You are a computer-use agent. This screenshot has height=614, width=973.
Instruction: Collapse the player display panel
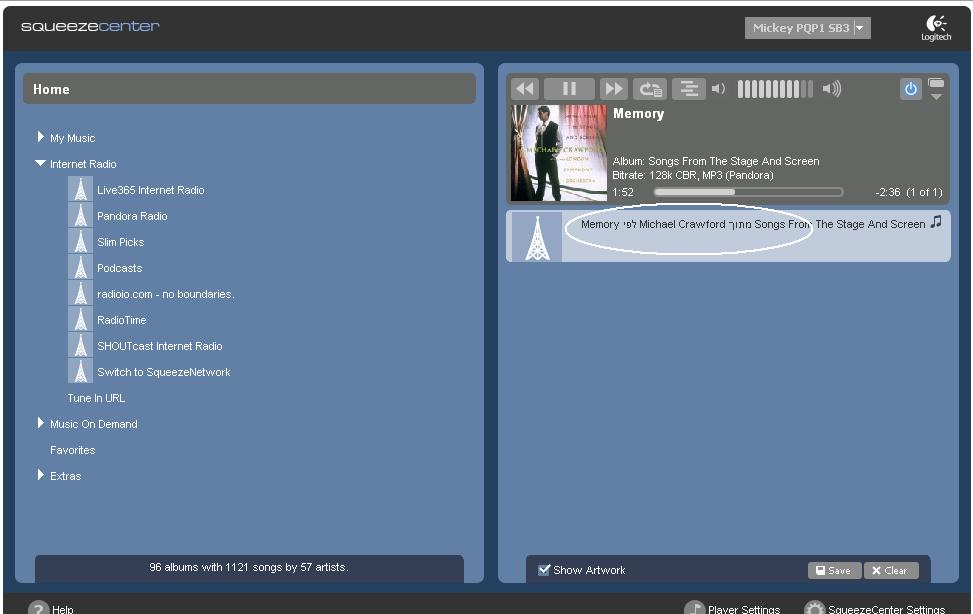(936, 90)
